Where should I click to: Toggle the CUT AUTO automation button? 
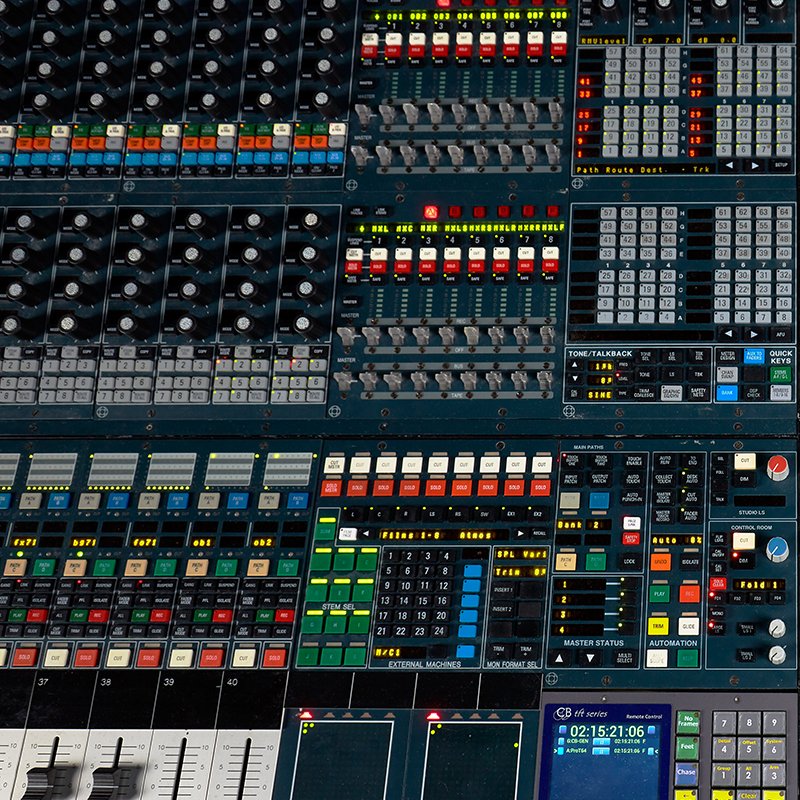click(x=692, y=496)
